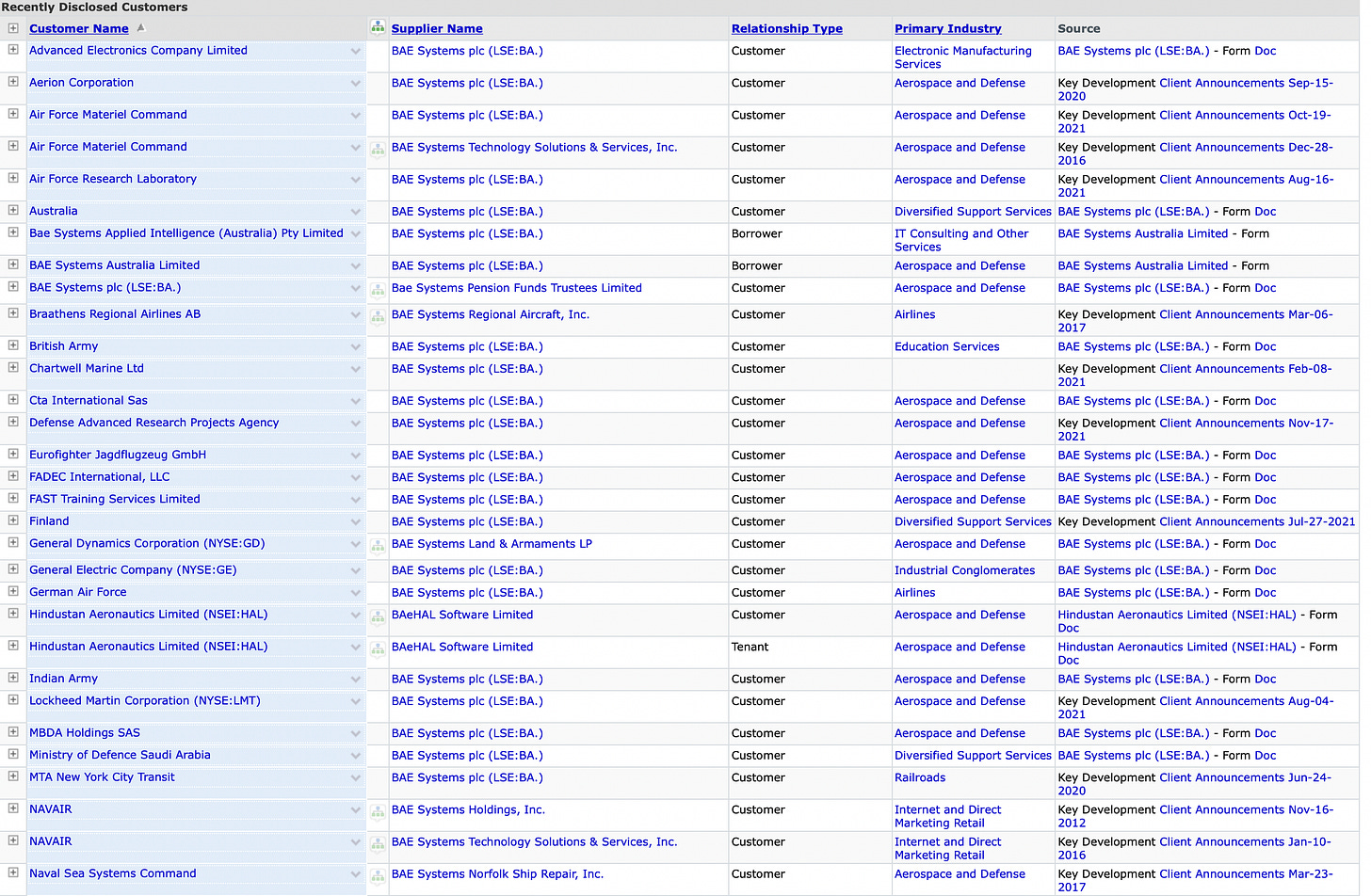
Task: Open the dropdown arrow for General Dynamics Corporation
Action: [x=356, y=544]
